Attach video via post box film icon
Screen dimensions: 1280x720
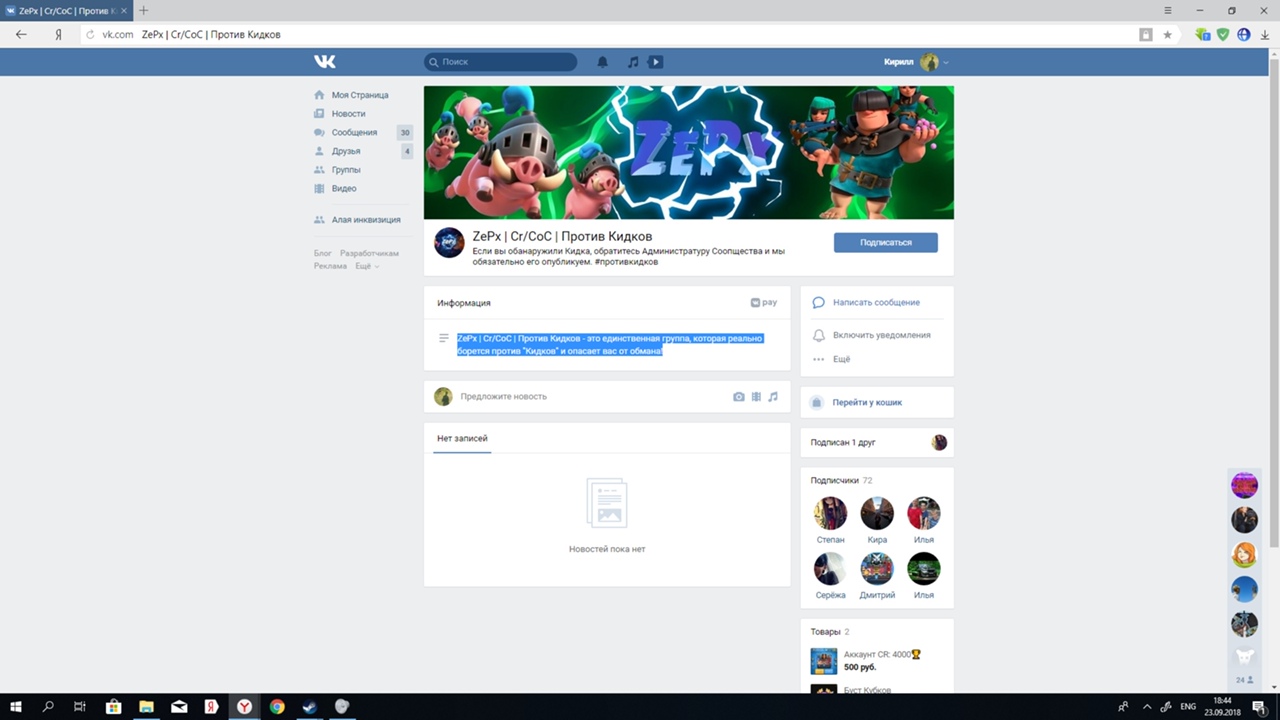pyautogui.click(x=756, y=397)
